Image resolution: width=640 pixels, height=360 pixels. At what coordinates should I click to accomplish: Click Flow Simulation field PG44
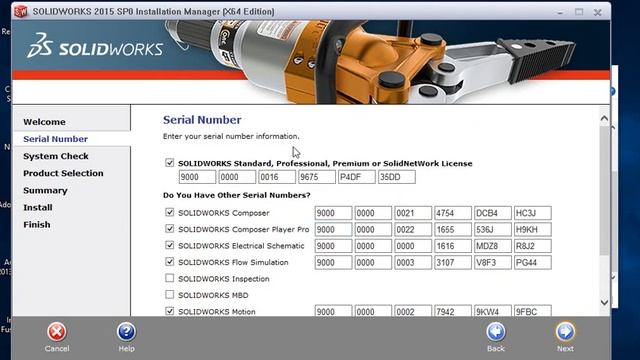(533, 262)
